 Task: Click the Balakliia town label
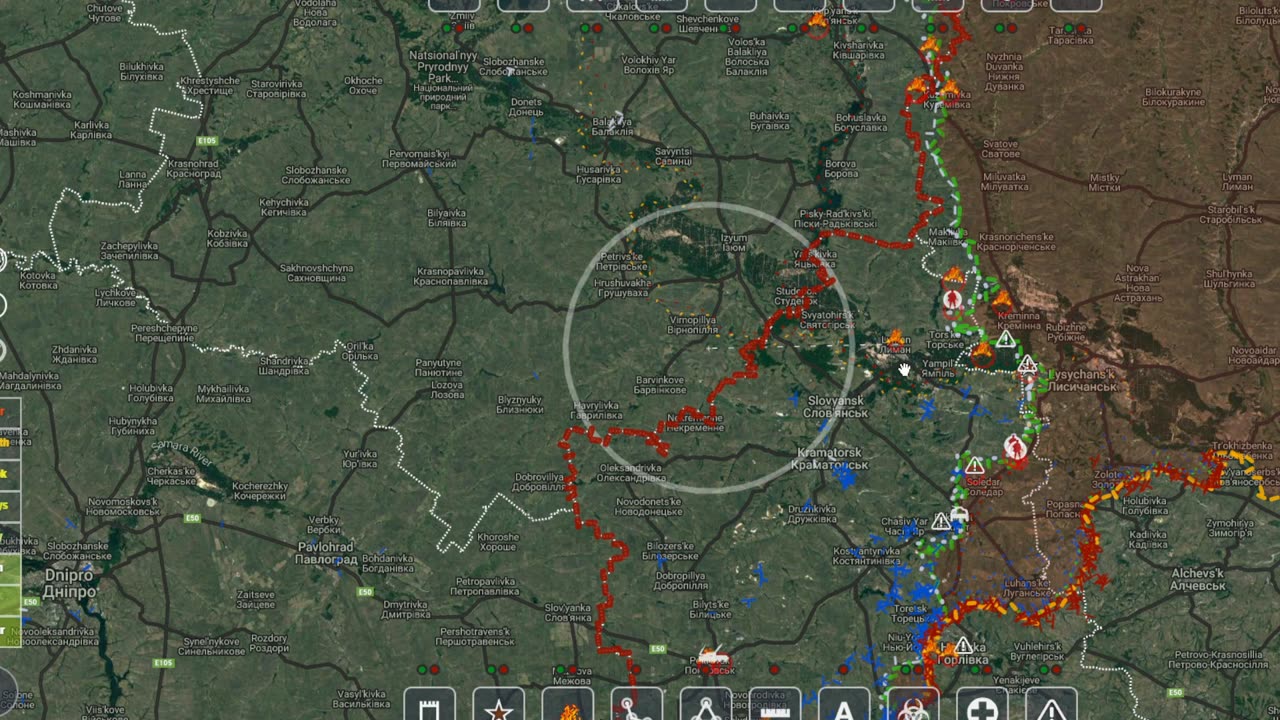(x=611, y=126)
